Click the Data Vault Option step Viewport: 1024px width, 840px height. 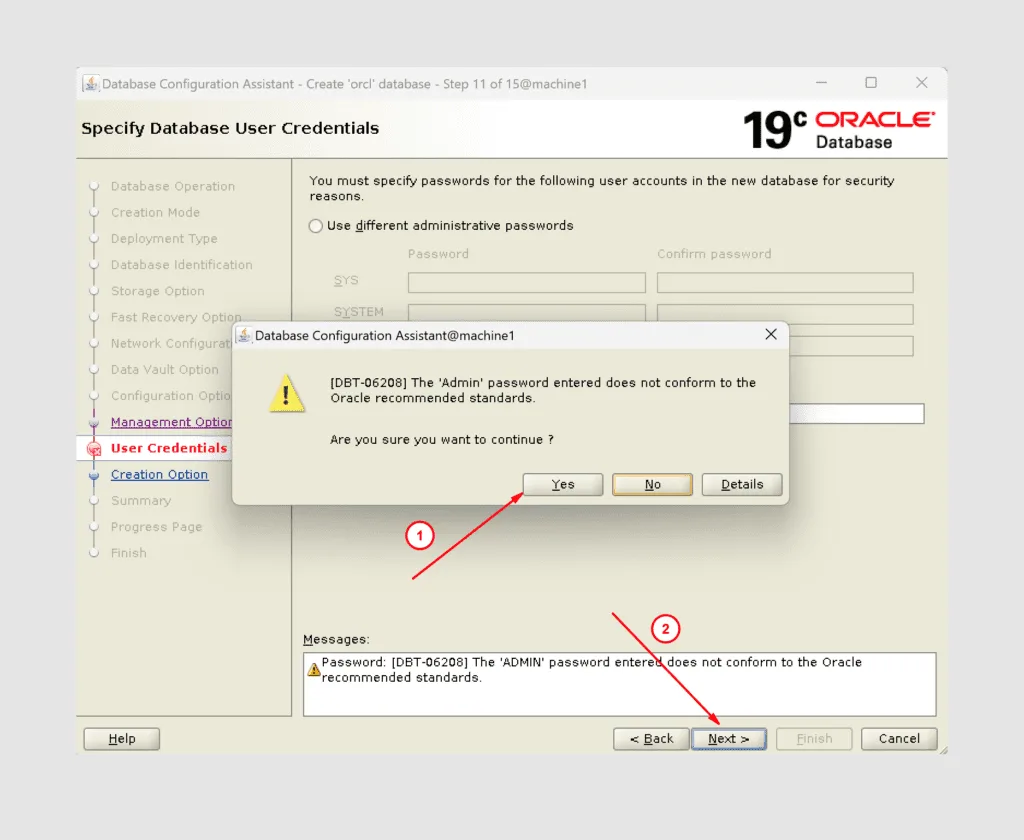pyautogui.click(x=165, y=369)
